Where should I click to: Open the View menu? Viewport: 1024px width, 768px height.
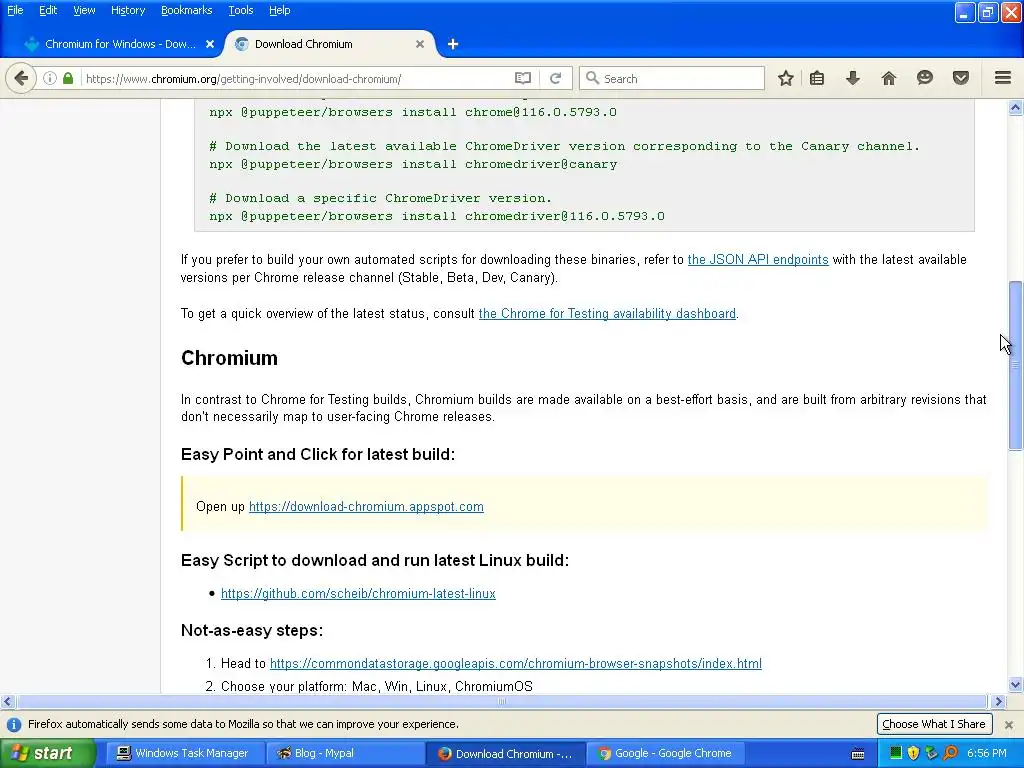84,10
